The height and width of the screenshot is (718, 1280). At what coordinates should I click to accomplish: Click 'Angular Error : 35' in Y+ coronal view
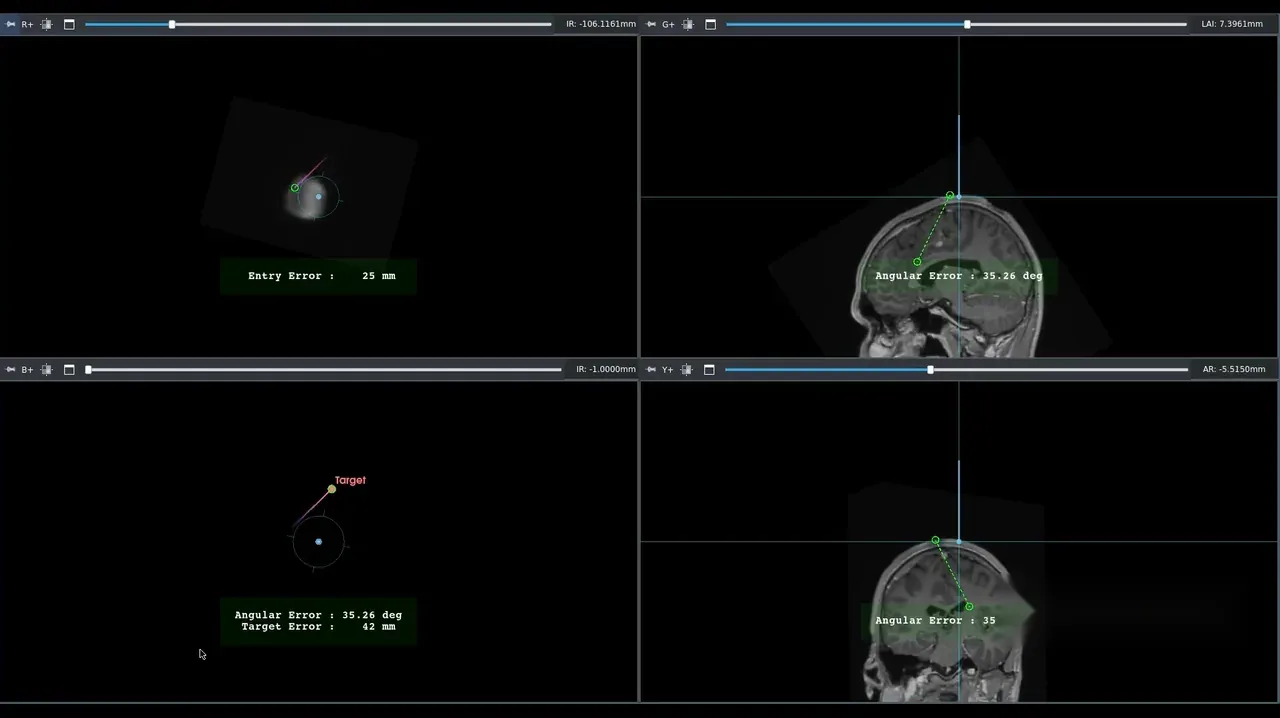click(x=935, y=621)
